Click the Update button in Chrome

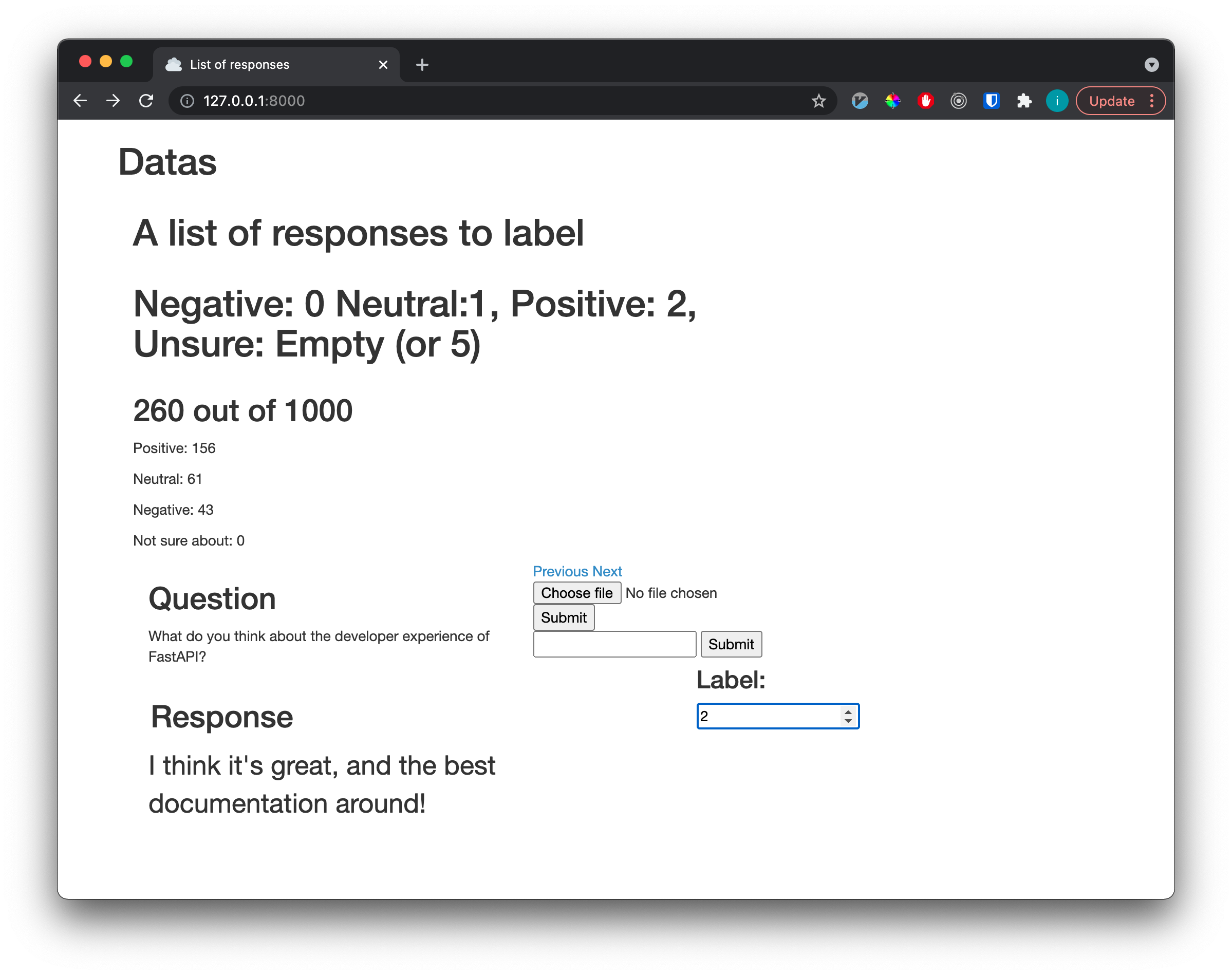pos(1111,101)
